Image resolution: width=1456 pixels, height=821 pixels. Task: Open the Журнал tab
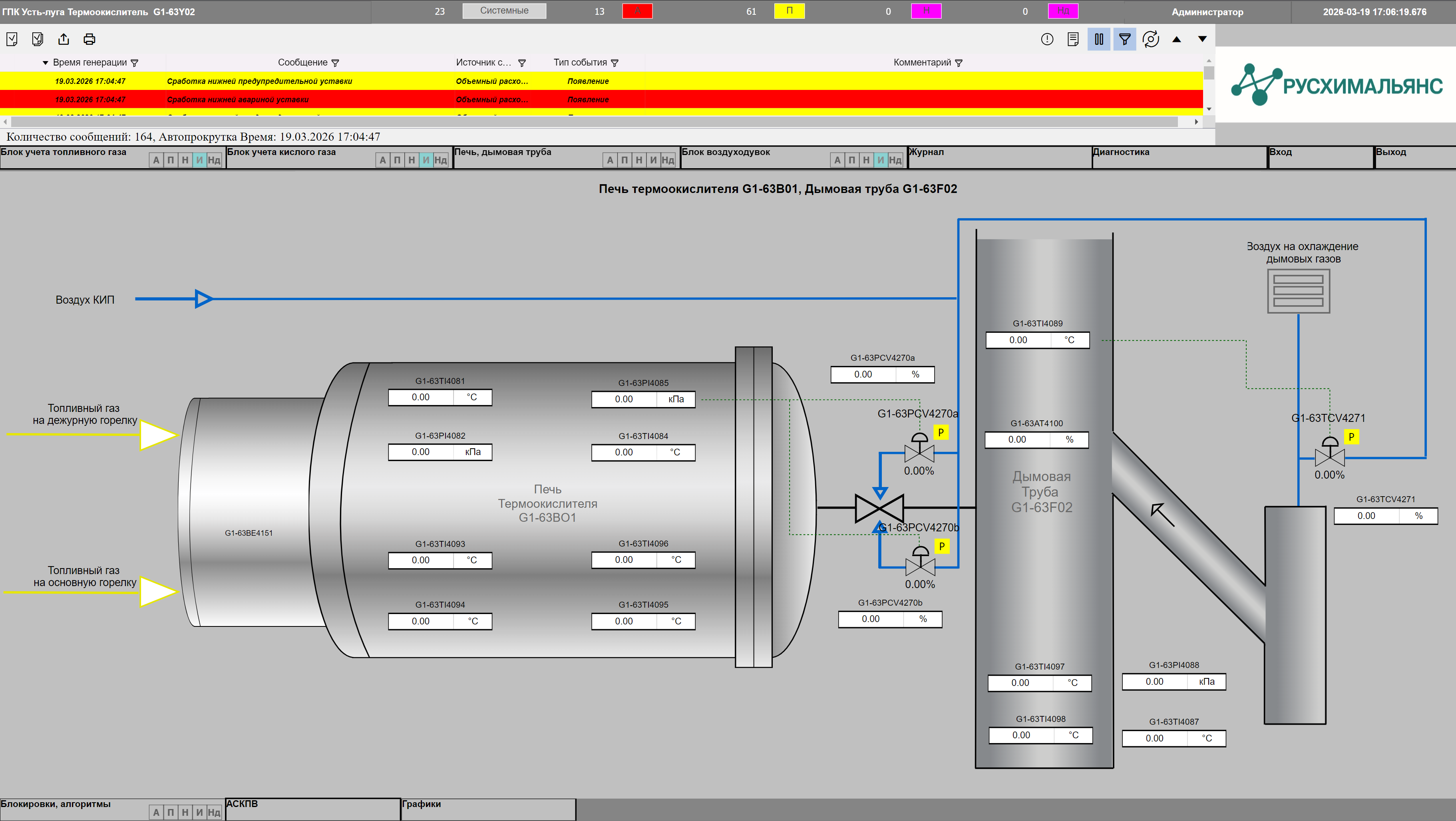(x=999, y=157)
